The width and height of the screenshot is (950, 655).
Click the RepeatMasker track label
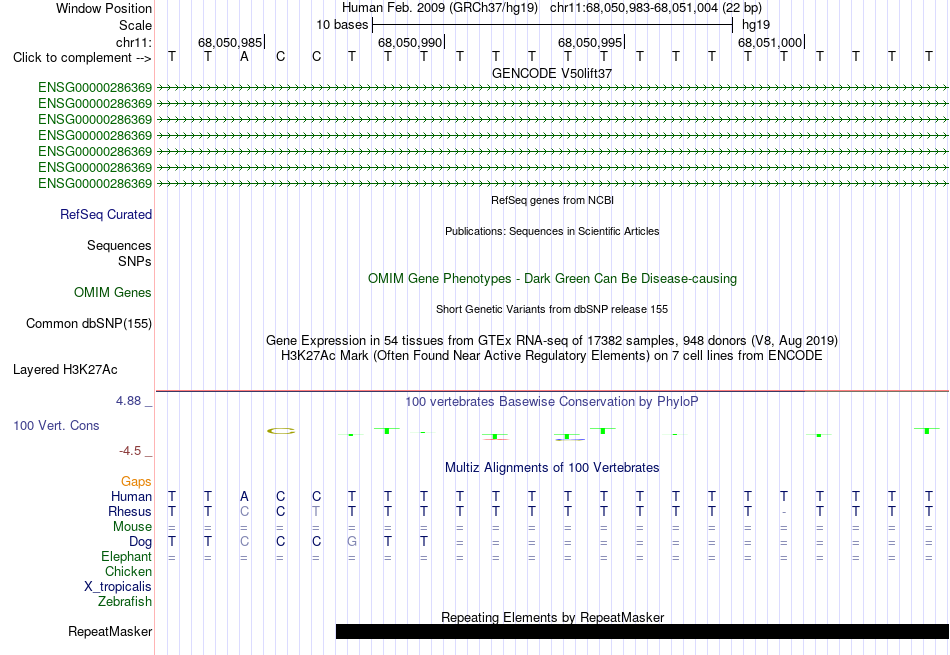(x=110, y=631)
